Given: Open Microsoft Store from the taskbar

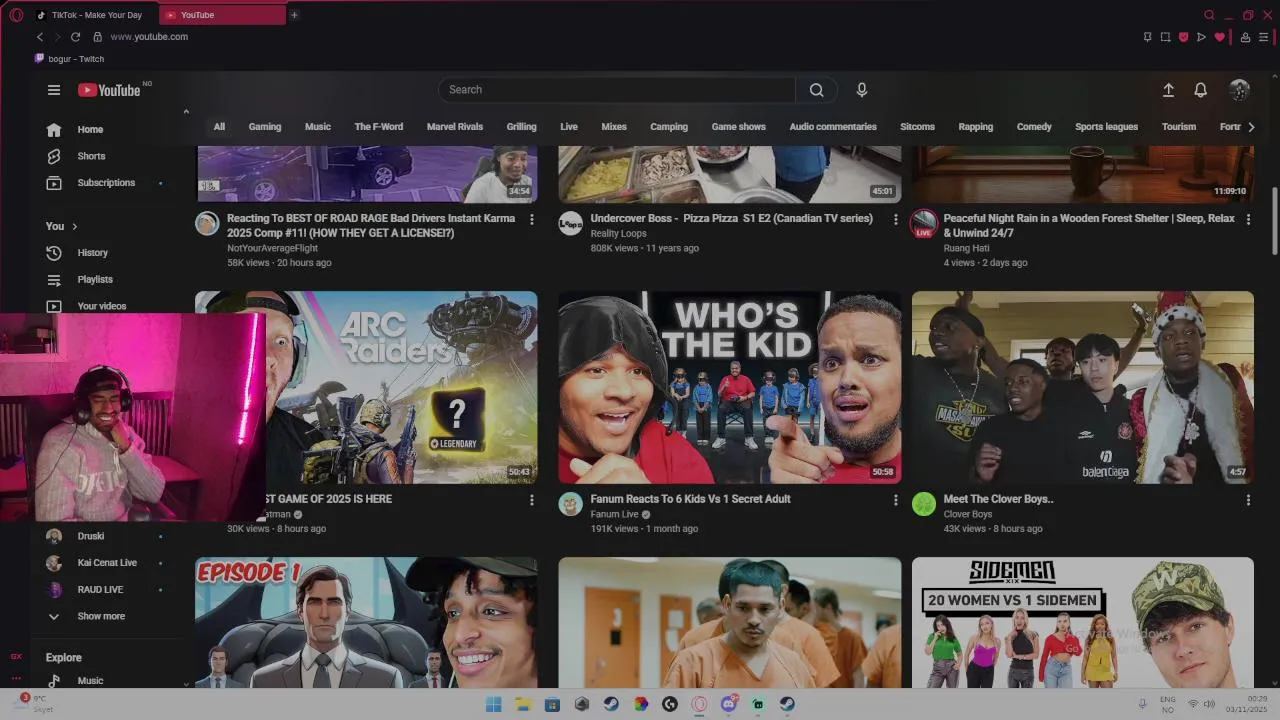Looking at the screenshot, I should (x=552, y=704).
